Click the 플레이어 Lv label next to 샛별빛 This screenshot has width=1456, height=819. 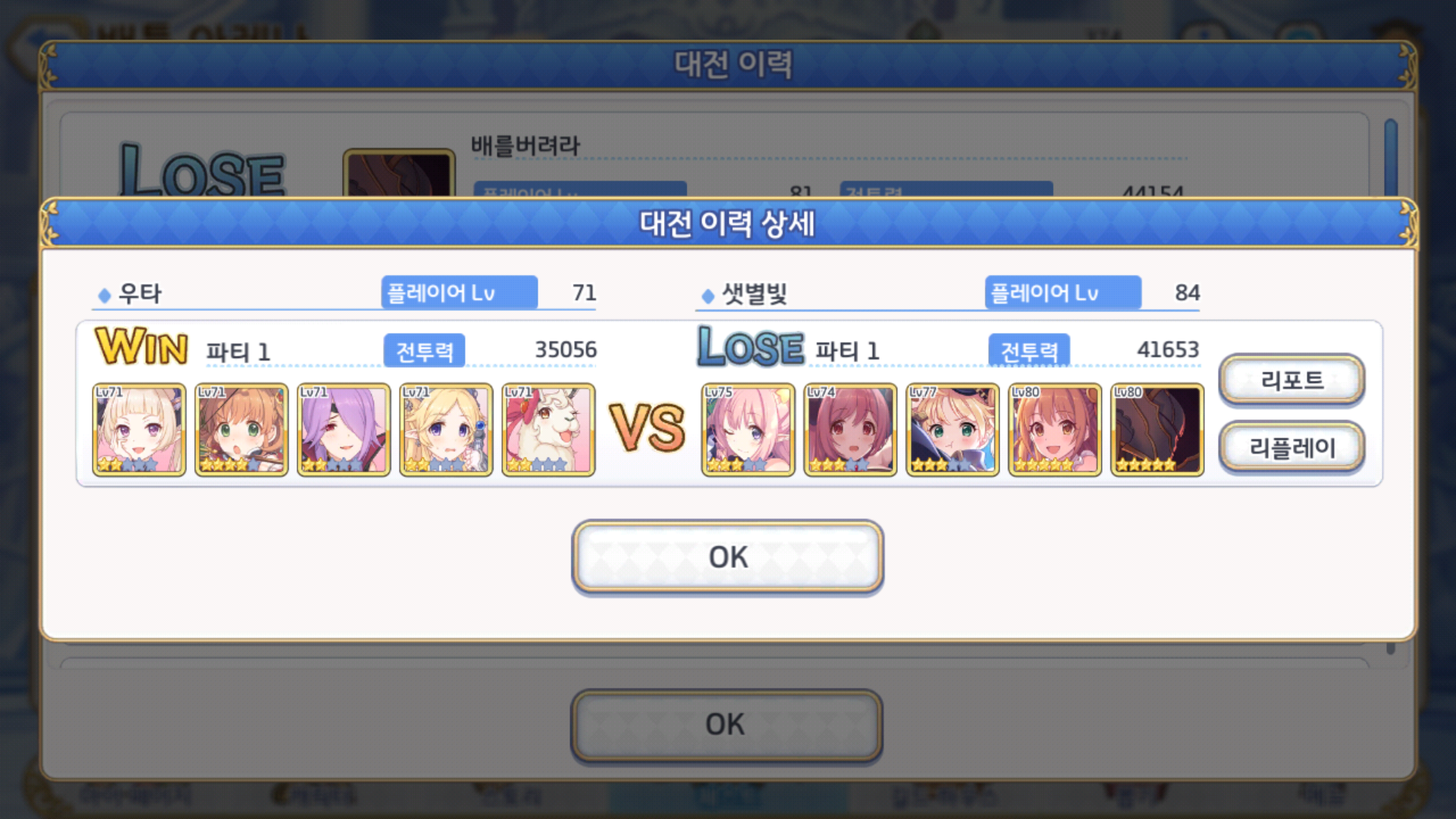click(x=1062, y=293)
